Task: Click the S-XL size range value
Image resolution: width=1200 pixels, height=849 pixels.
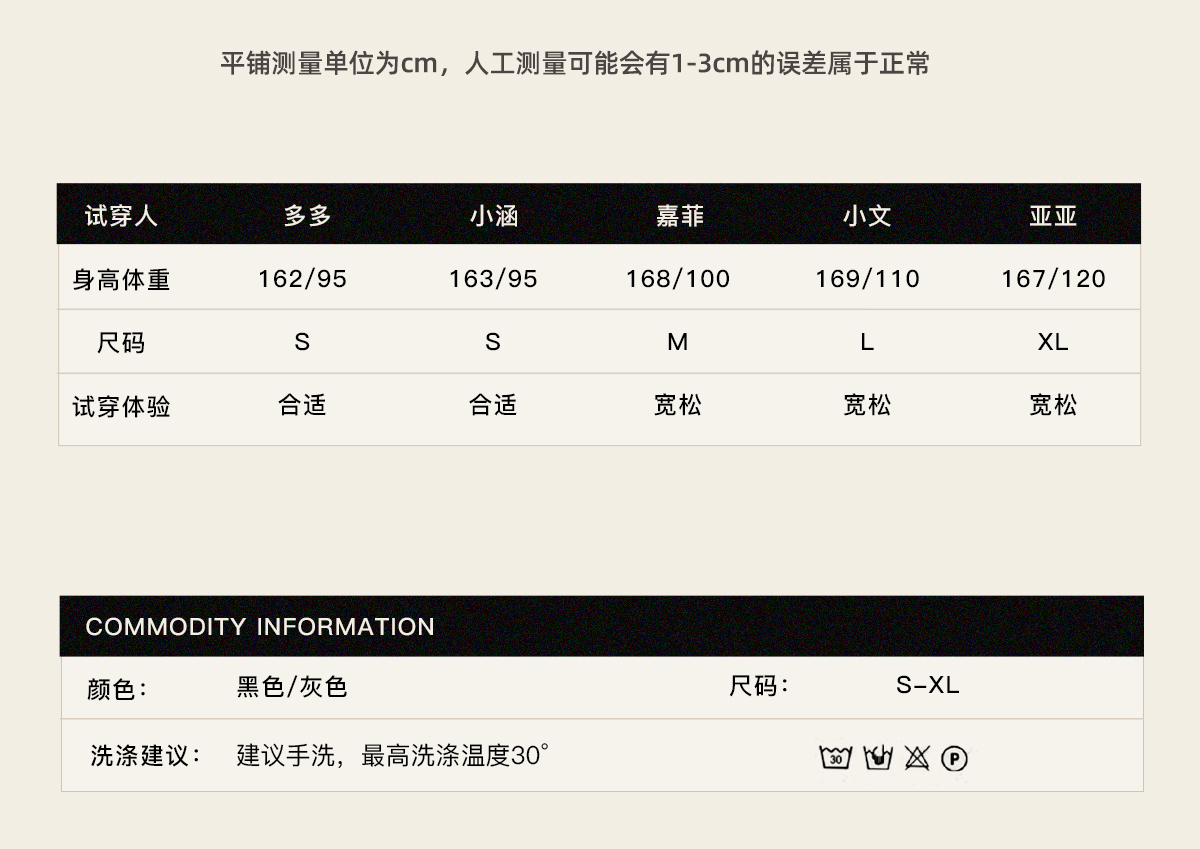Action: point(927,686)
